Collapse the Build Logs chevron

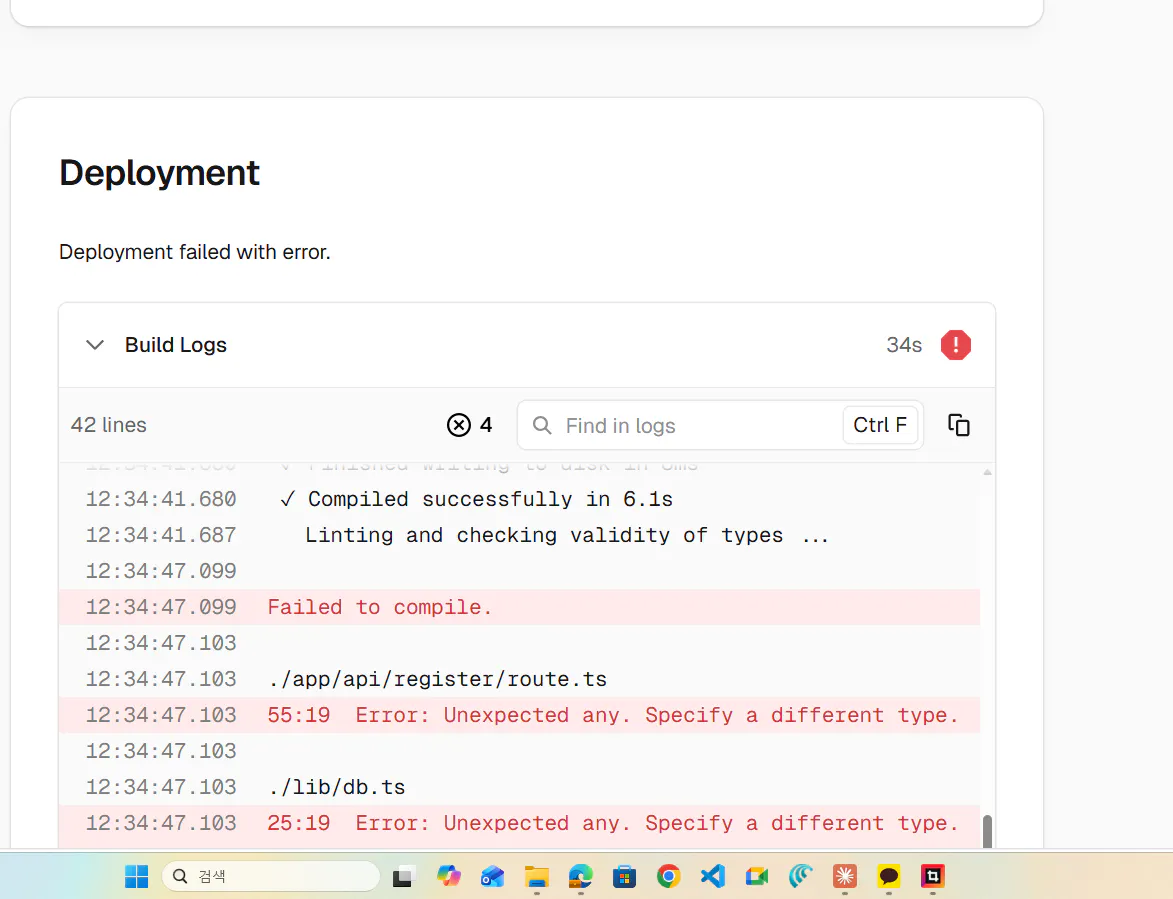tap(95, 345)
